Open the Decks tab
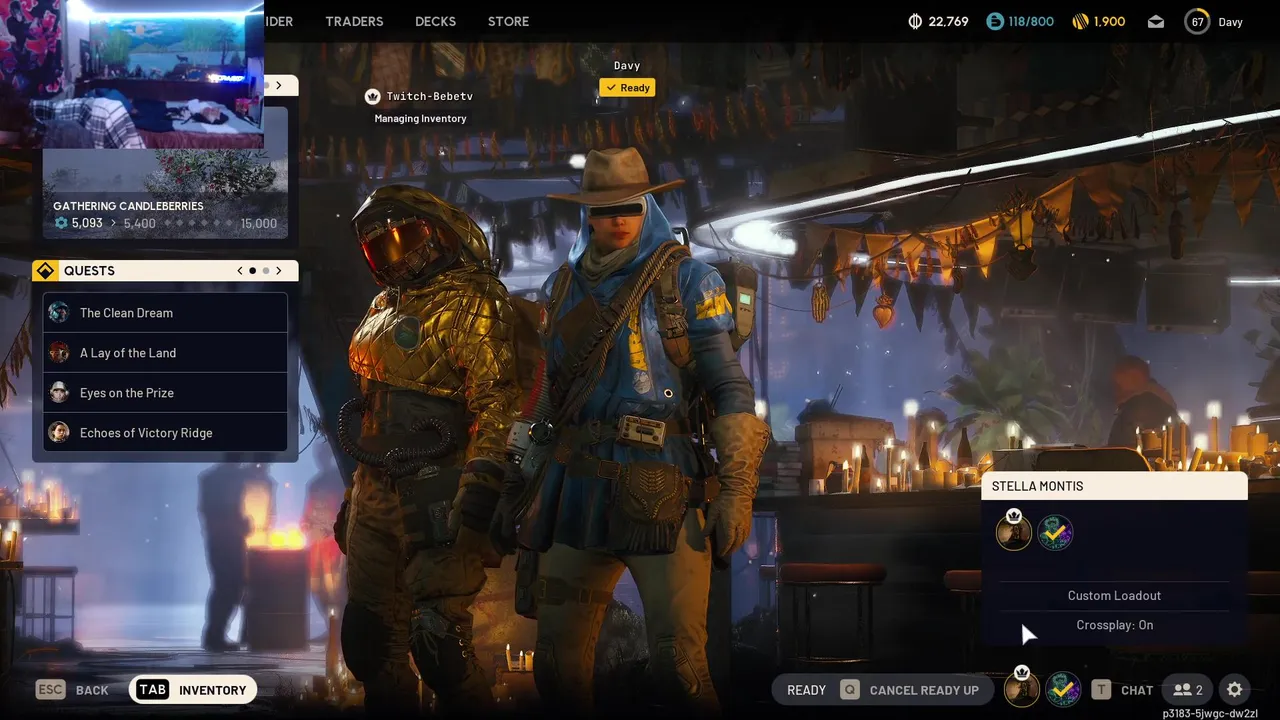 click(x=435, y=21)
